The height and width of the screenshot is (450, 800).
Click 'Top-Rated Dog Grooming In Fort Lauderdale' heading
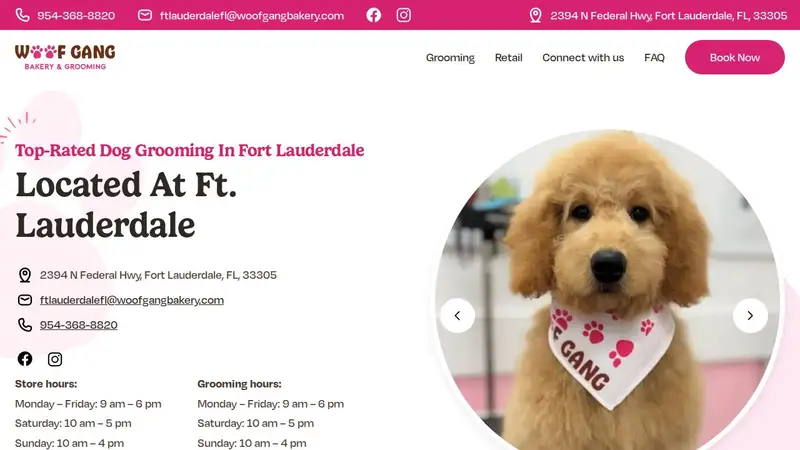pyautogui.click(x=189, y=150)
